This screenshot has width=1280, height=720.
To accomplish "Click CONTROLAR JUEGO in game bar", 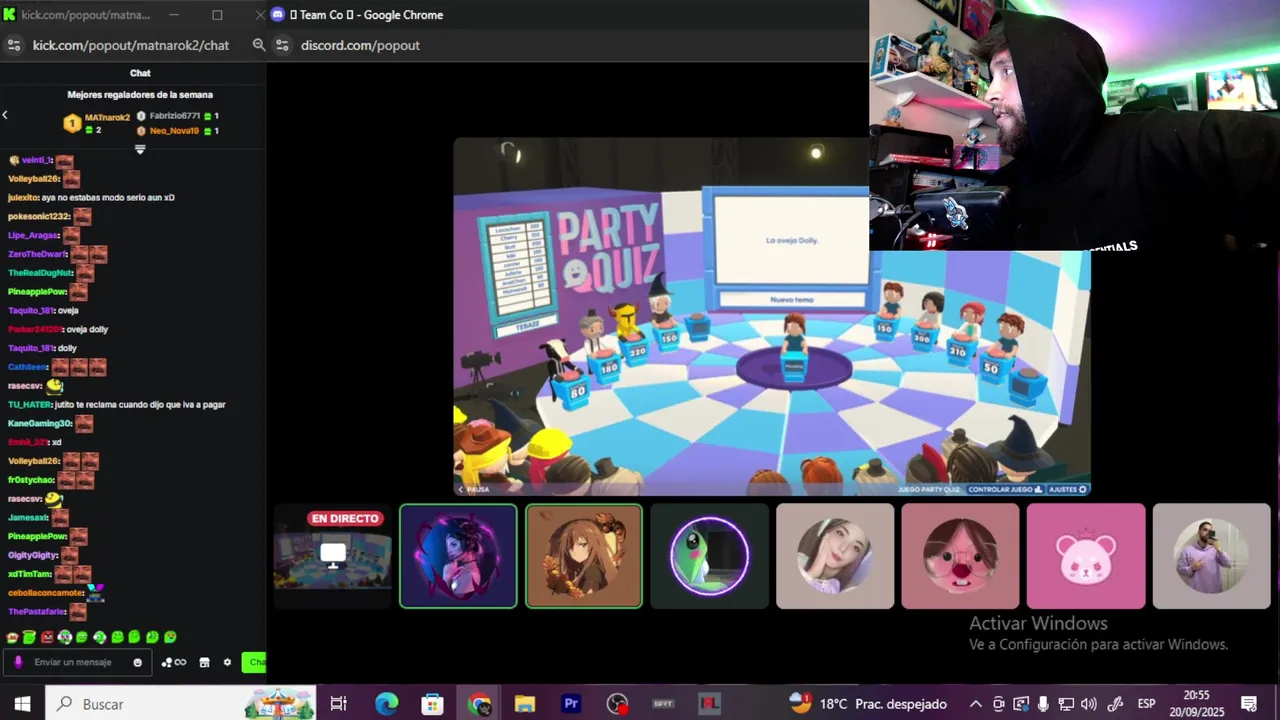I will tap(1005, 489).
